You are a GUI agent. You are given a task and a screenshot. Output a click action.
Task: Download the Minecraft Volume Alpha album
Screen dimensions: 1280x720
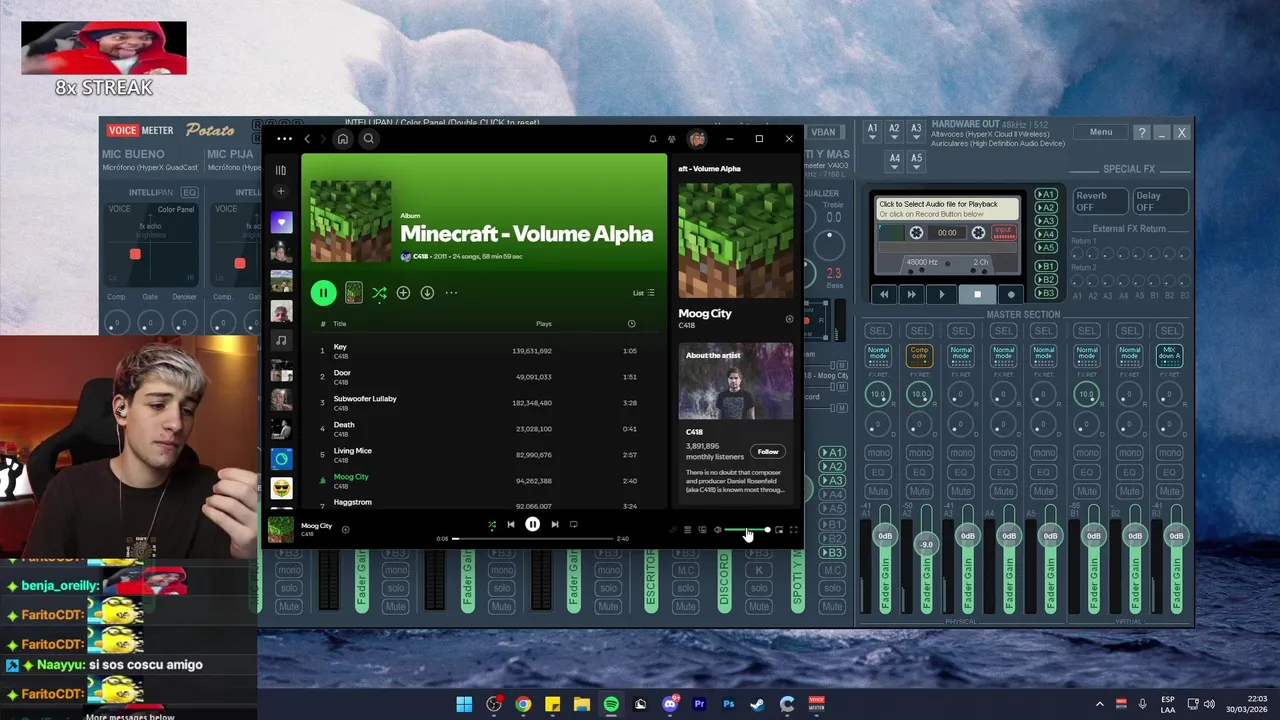[427, 293]
